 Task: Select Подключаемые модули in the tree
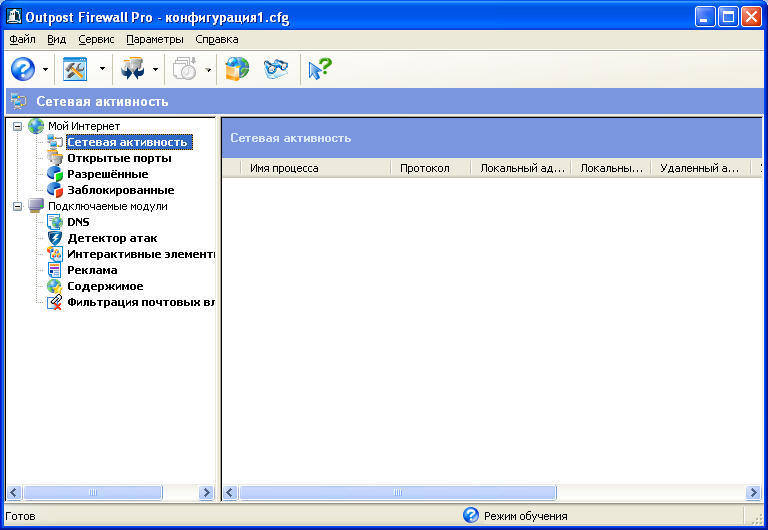click(x=108, y=206)
